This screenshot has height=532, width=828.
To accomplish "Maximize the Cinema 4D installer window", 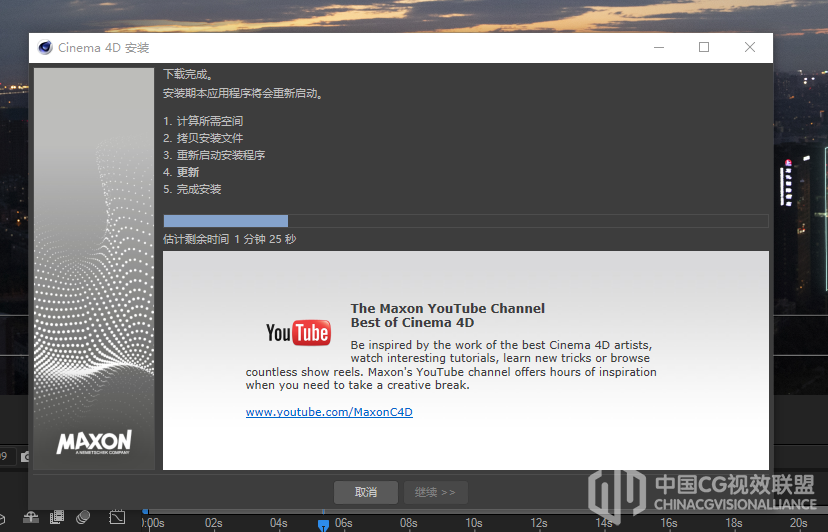I will click(704, 48).
